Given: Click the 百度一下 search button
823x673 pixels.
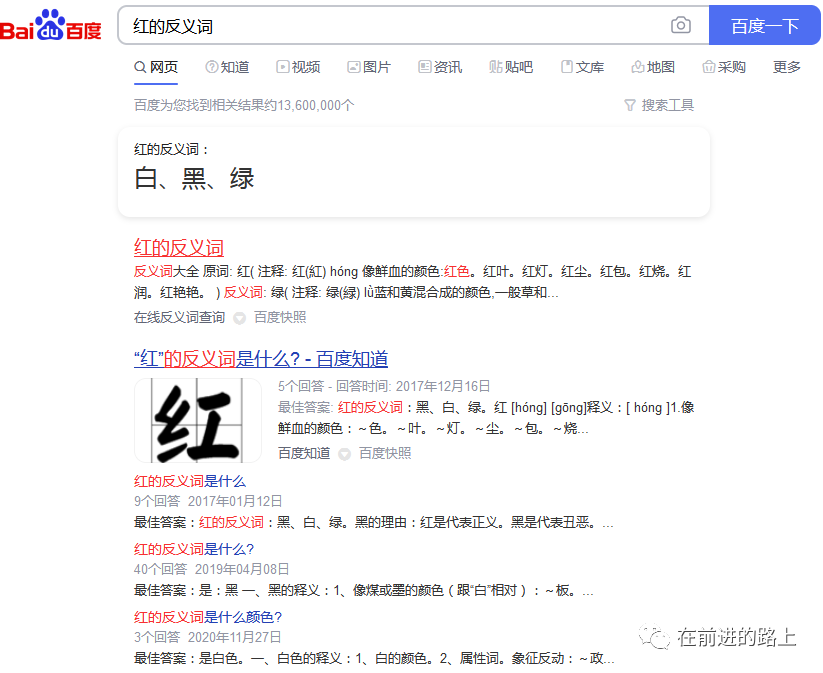Looking at the screenshot, I should click(x=765, y=25).
